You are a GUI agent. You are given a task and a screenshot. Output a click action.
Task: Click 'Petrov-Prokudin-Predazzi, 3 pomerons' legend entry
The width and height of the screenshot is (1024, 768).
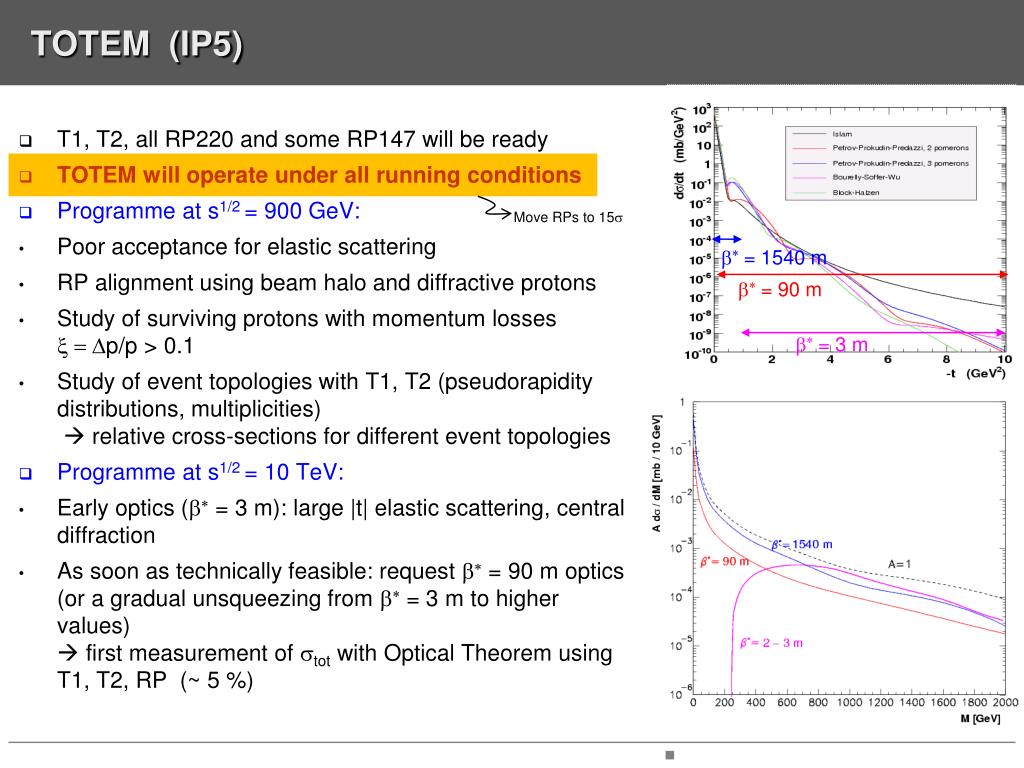(900, 163)
